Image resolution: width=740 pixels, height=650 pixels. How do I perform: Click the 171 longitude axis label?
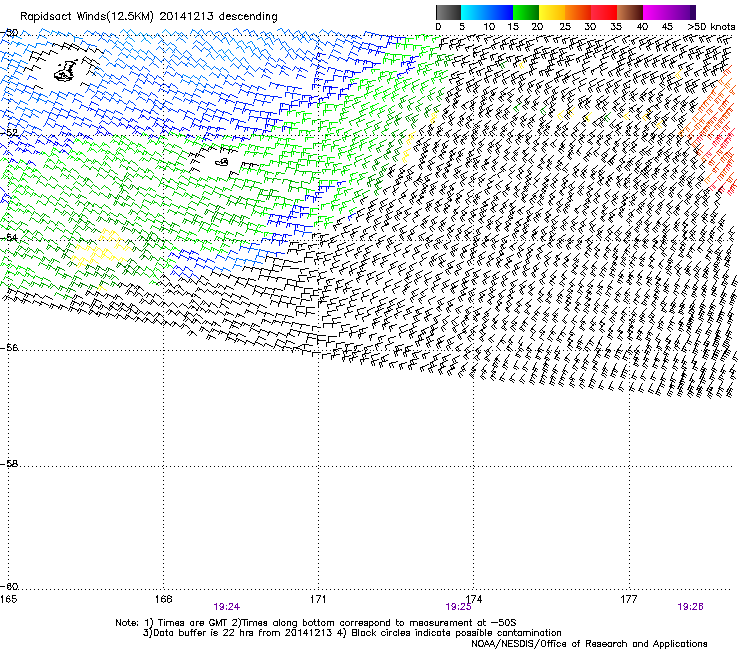318,599
